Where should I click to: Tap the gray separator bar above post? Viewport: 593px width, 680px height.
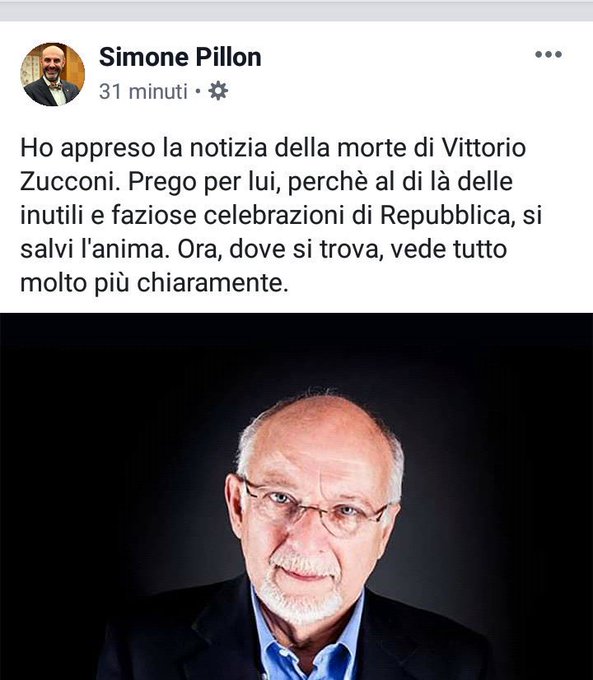(x=296, y=10)
